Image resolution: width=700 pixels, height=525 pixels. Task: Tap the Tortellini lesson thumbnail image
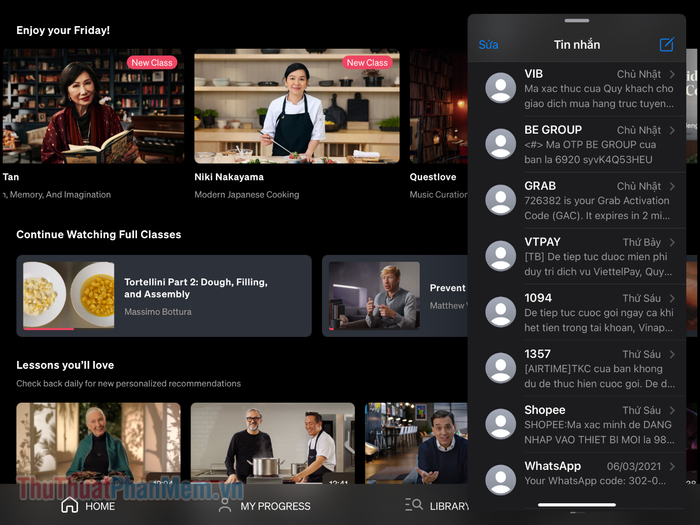point(69,296)
